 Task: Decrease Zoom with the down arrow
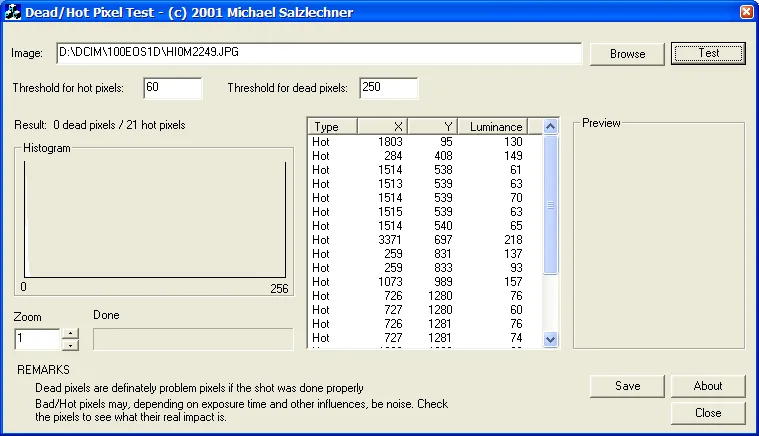point(70,345)
